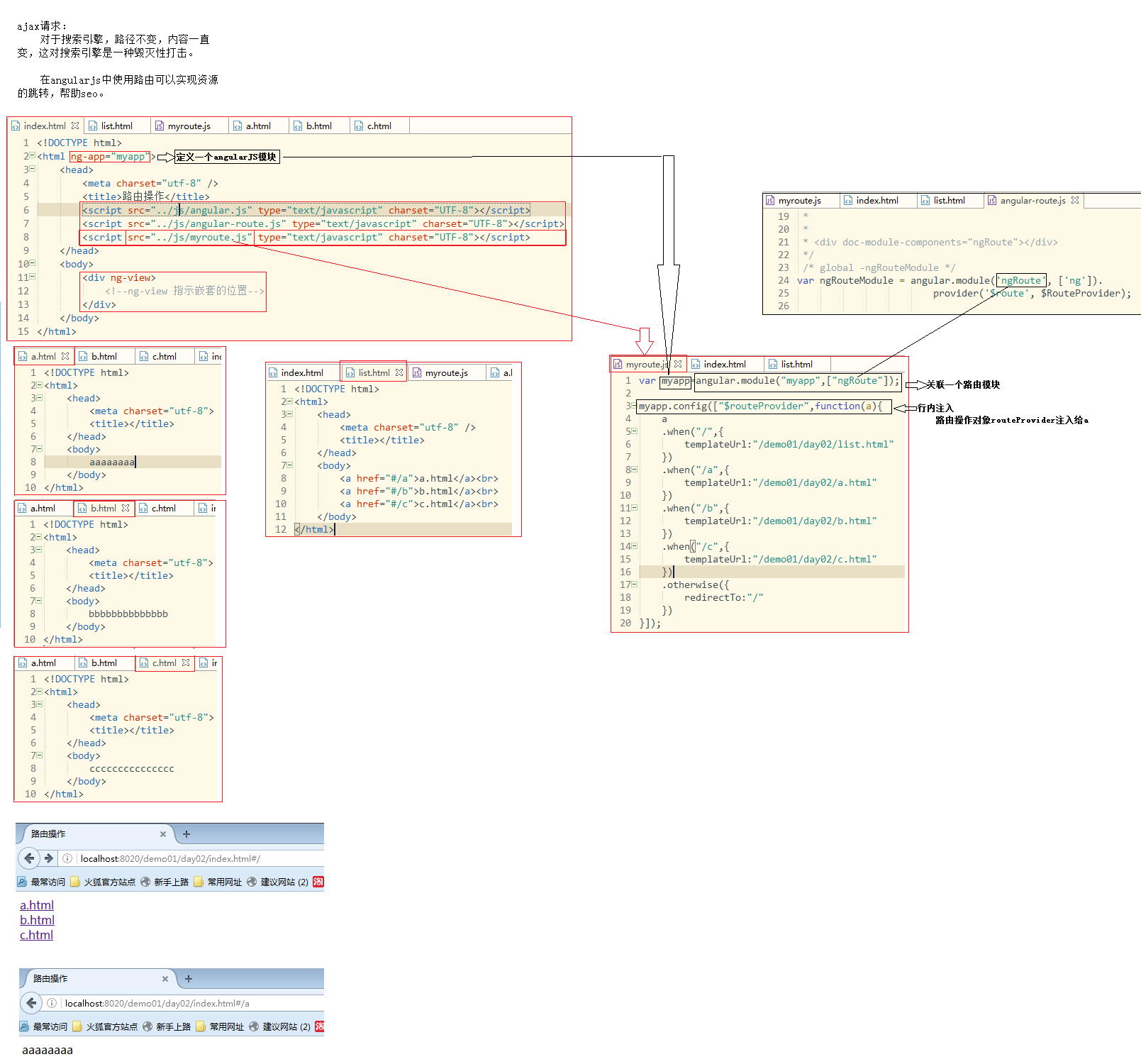Screen dimensions: 1141x1064
Task: Click back arrow in browser showing index.html#/a
Action: tap(31, 1003)
